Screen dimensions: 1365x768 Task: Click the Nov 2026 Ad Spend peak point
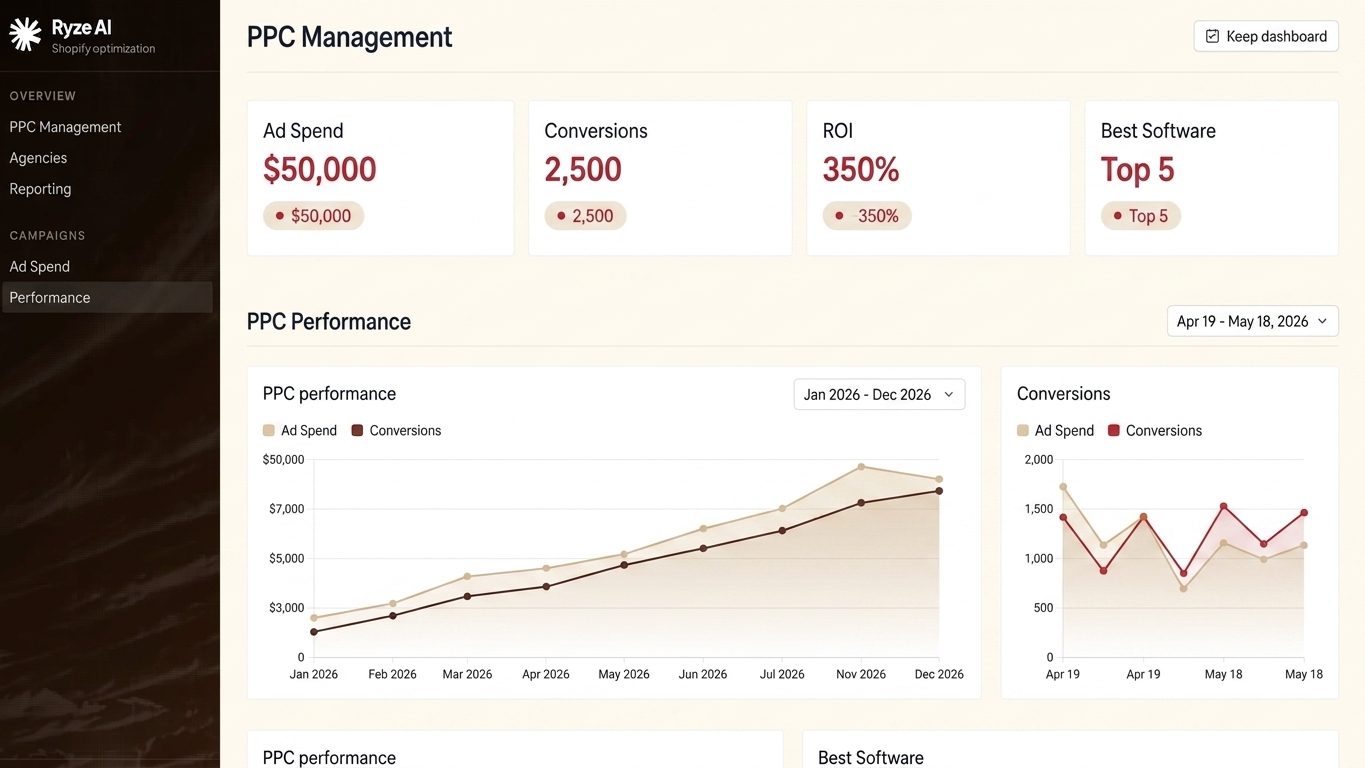tap(861, 467)
